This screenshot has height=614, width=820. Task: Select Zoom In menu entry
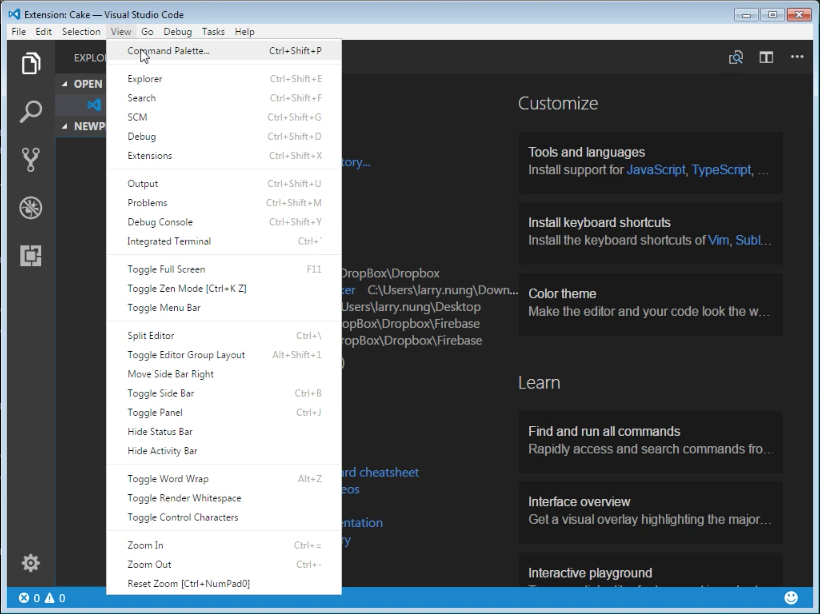[224, 545]
